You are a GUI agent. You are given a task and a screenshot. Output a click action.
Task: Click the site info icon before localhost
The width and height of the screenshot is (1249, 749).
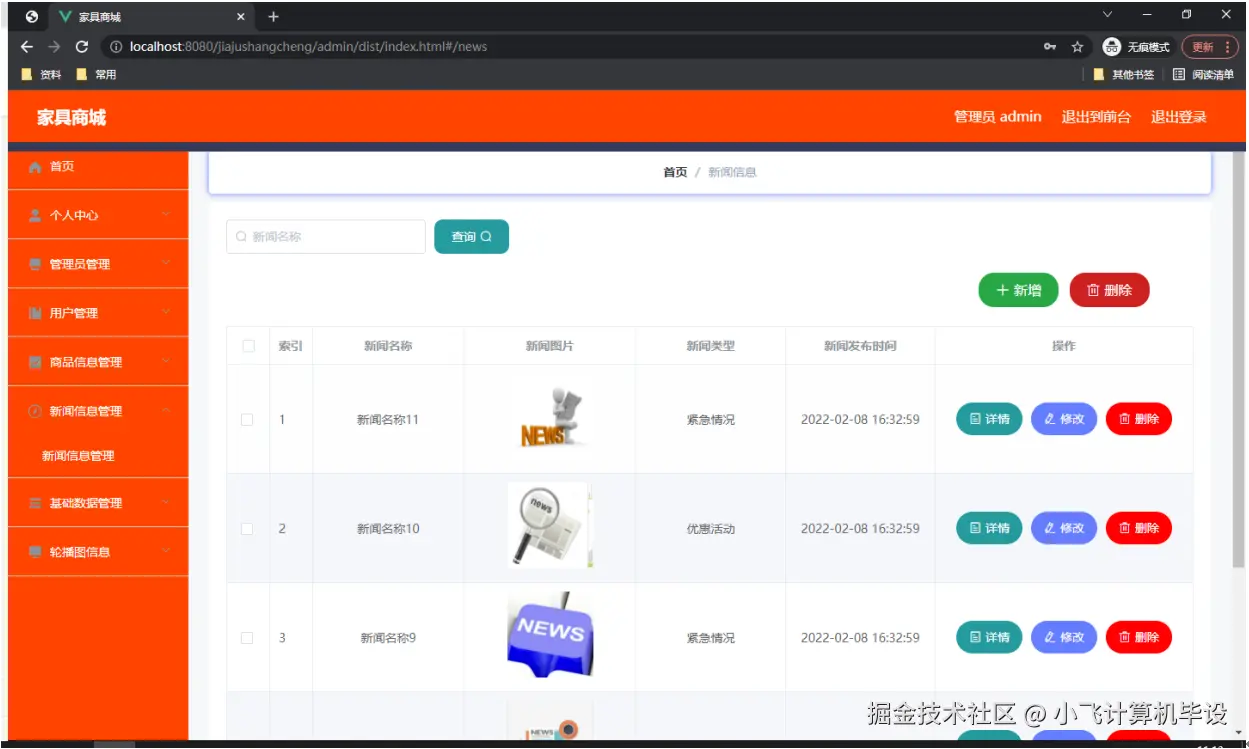pos(116,47)
